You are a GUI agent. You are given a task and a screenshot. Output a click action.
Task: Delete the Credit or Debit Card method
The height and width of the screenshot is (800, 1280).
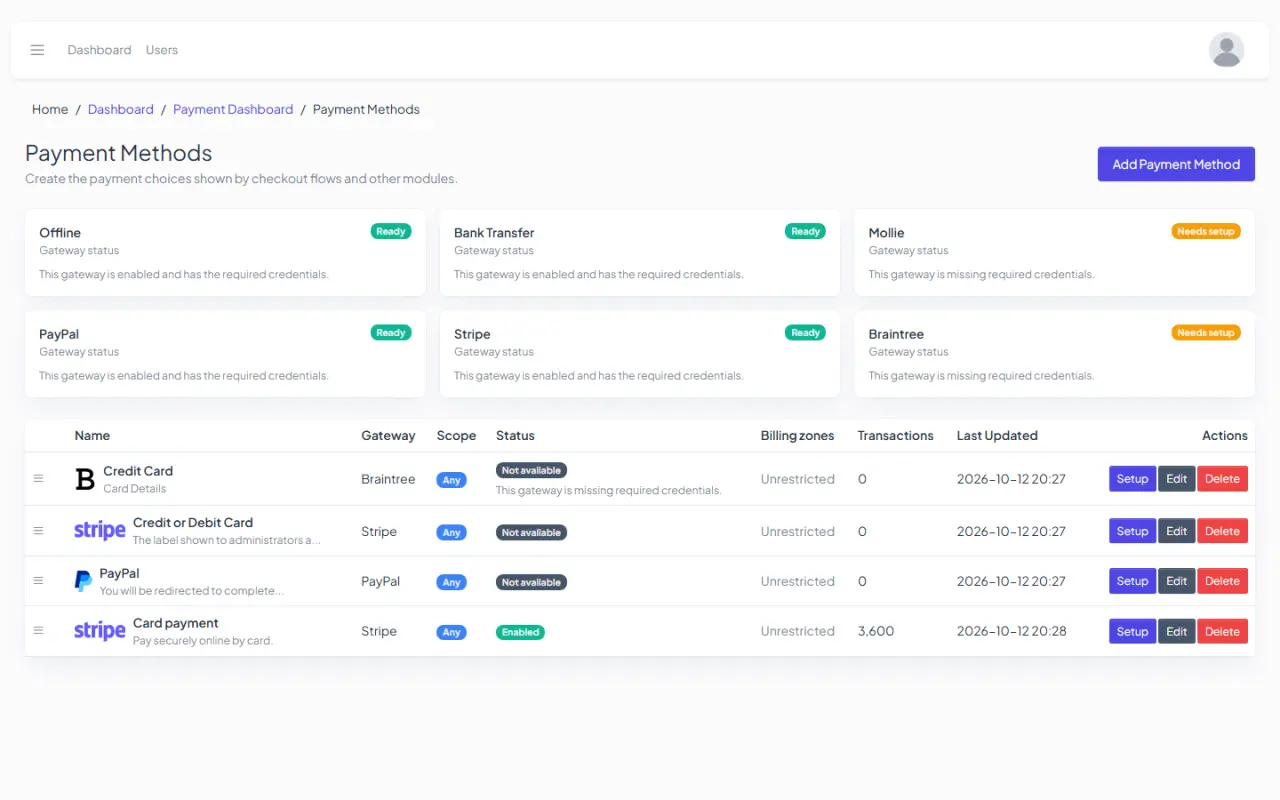pos(1222,531)
